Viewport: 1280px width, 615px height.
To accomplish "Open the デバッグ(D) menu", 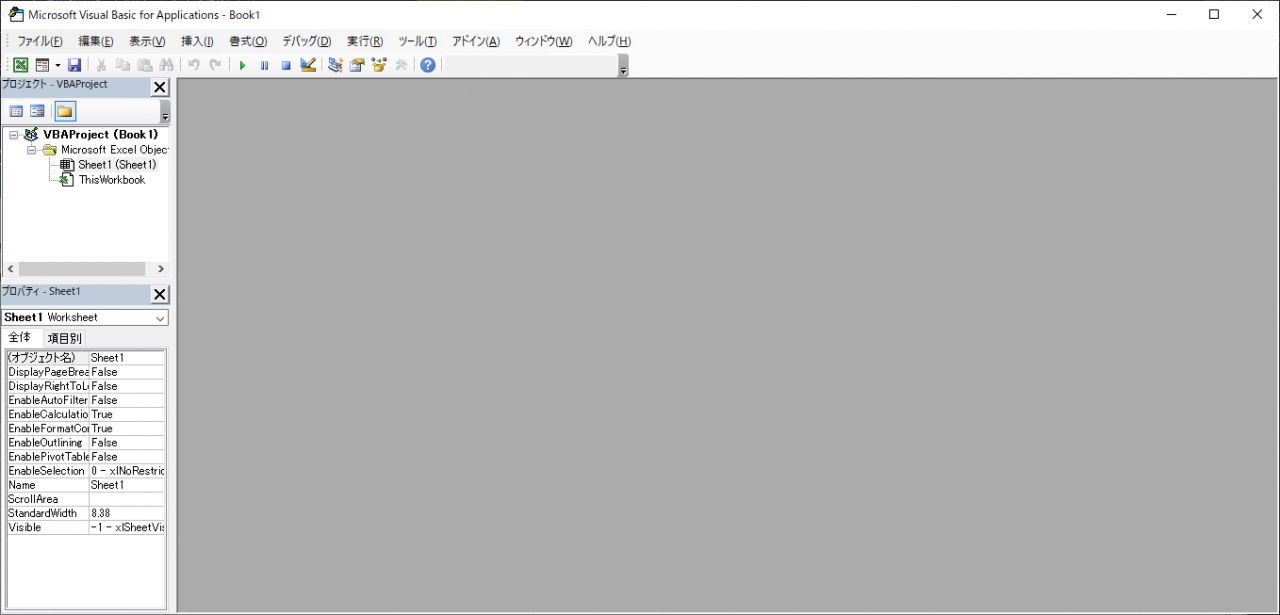I will 306,41.
